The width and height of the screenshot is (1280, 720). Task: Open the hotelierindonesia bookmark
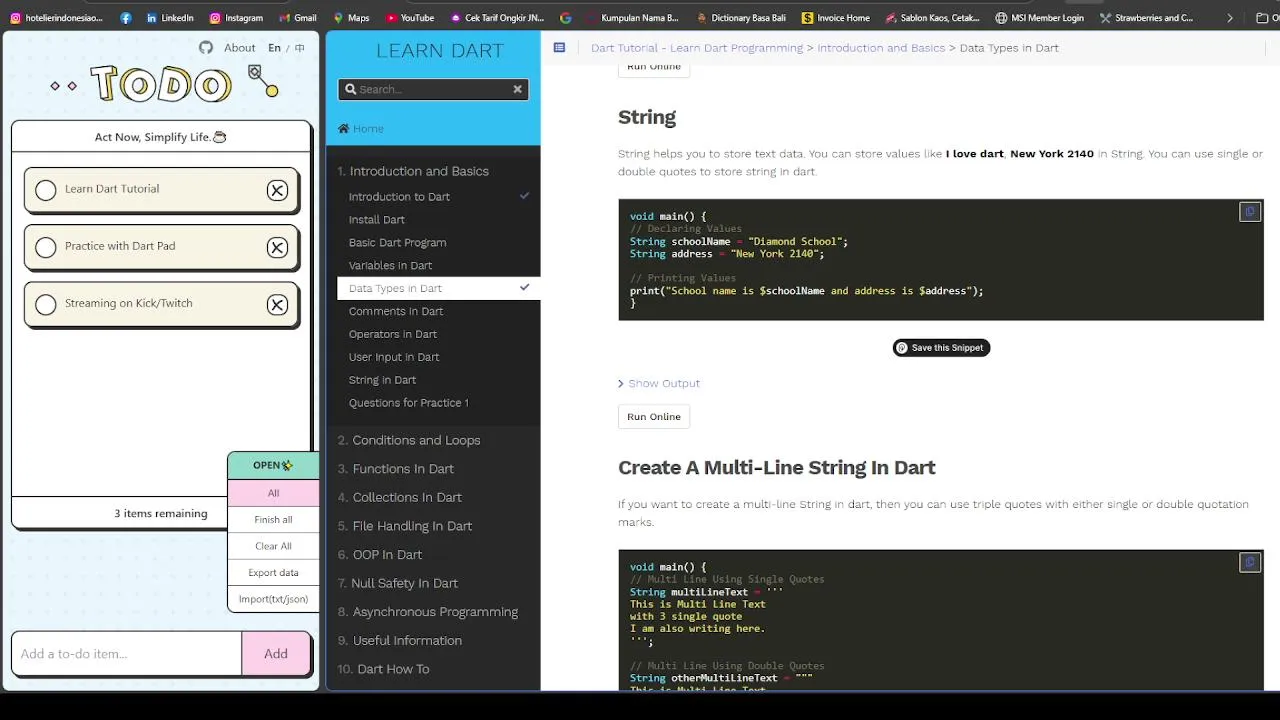tap(56, 18)
